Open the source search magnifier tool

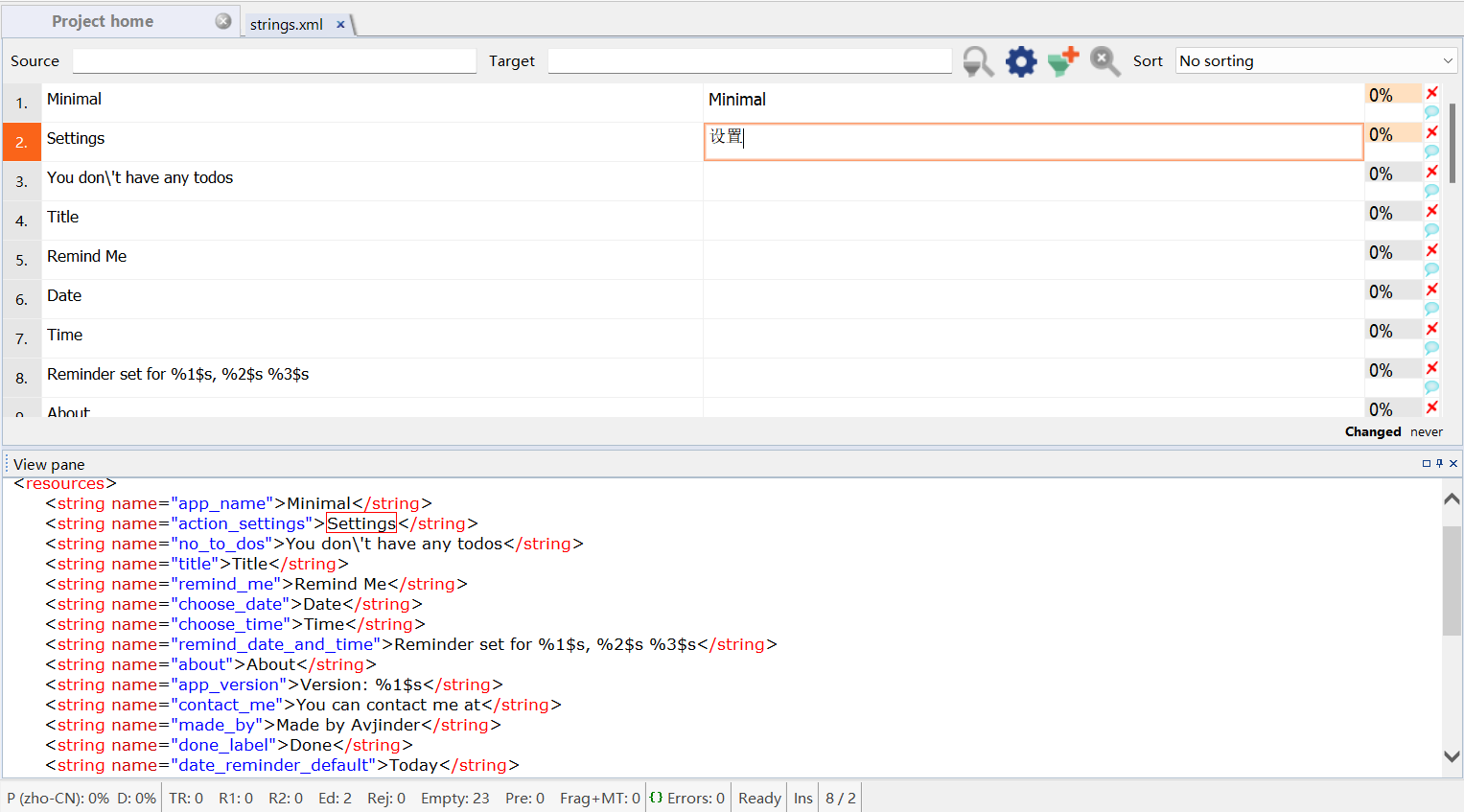[x=977, y=60]
